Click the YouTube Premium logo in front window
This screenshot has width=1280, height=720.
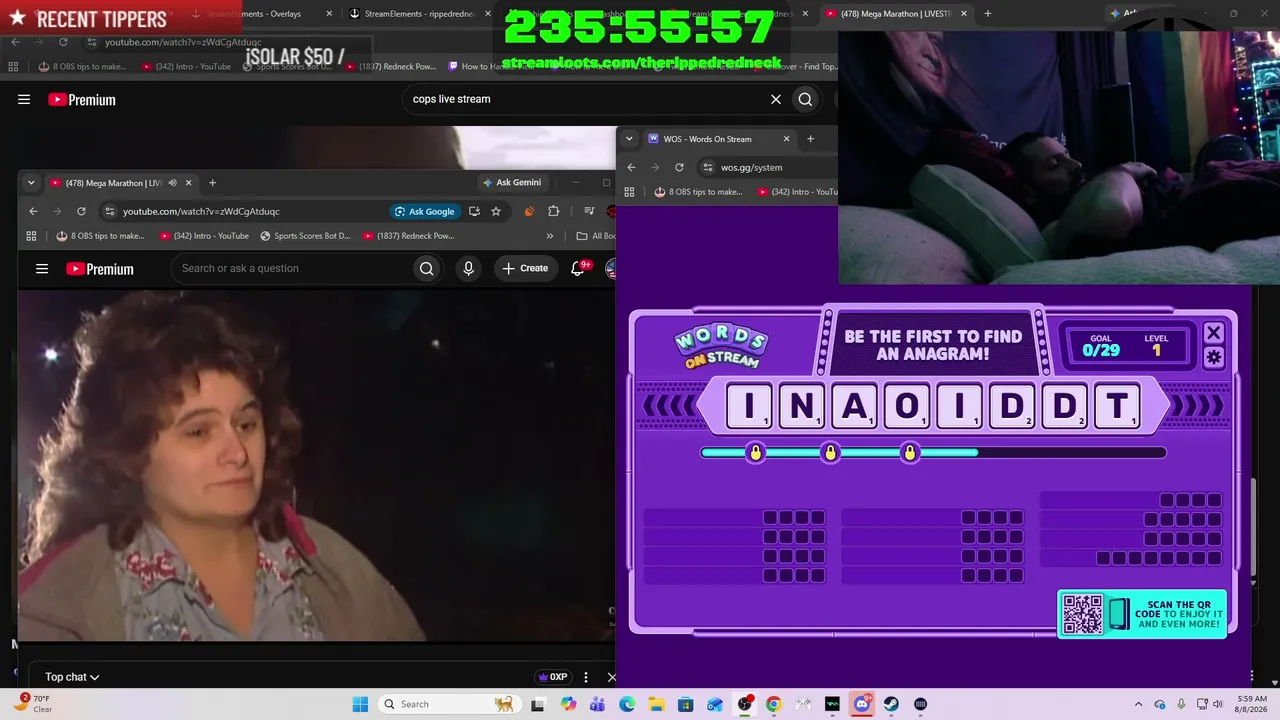[x=100, y=268]
